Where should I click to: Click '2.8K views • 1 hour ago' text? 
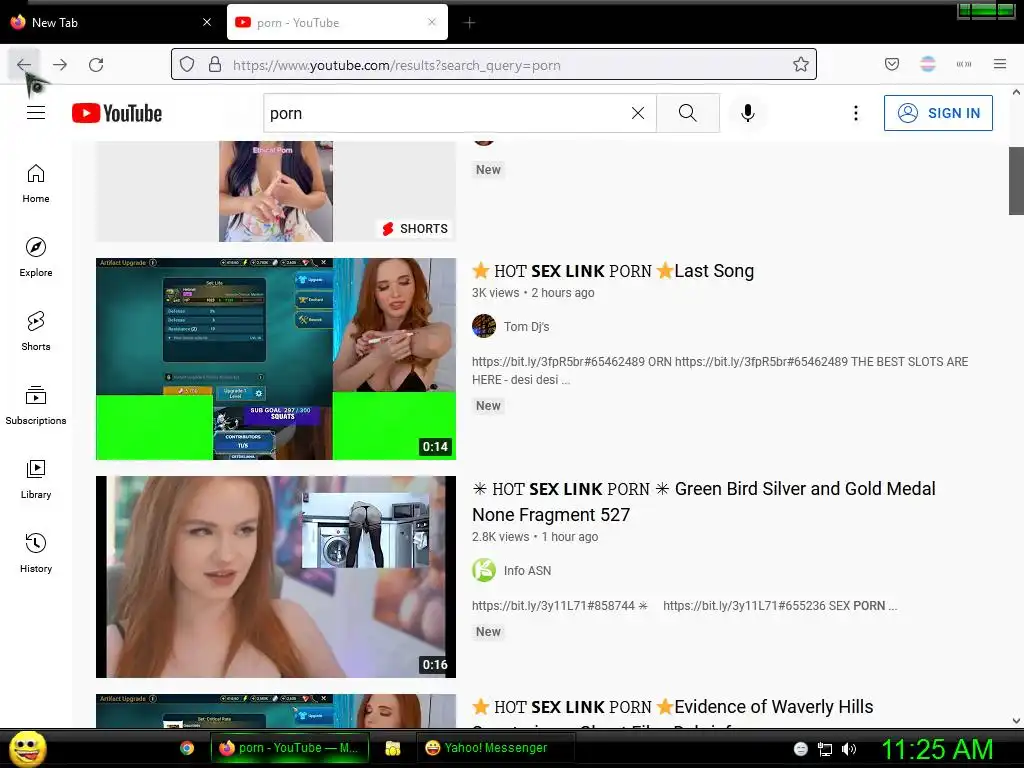535,537
